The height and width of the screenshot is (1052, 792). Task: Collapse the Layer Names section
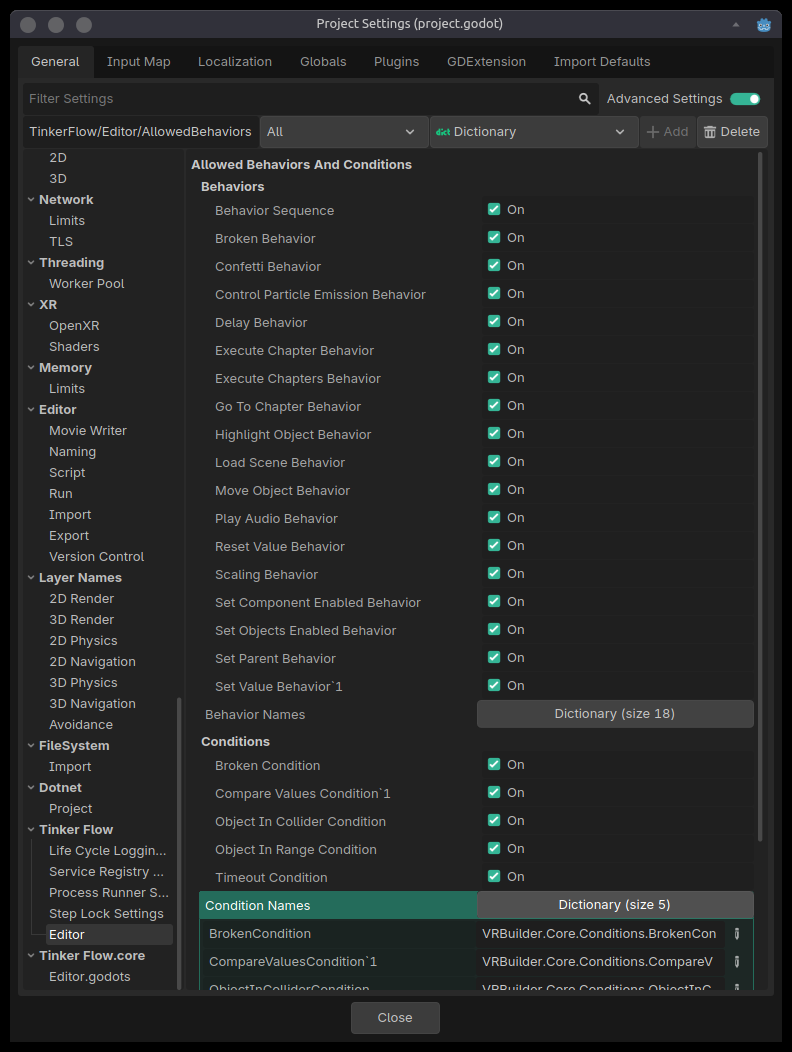31,578
